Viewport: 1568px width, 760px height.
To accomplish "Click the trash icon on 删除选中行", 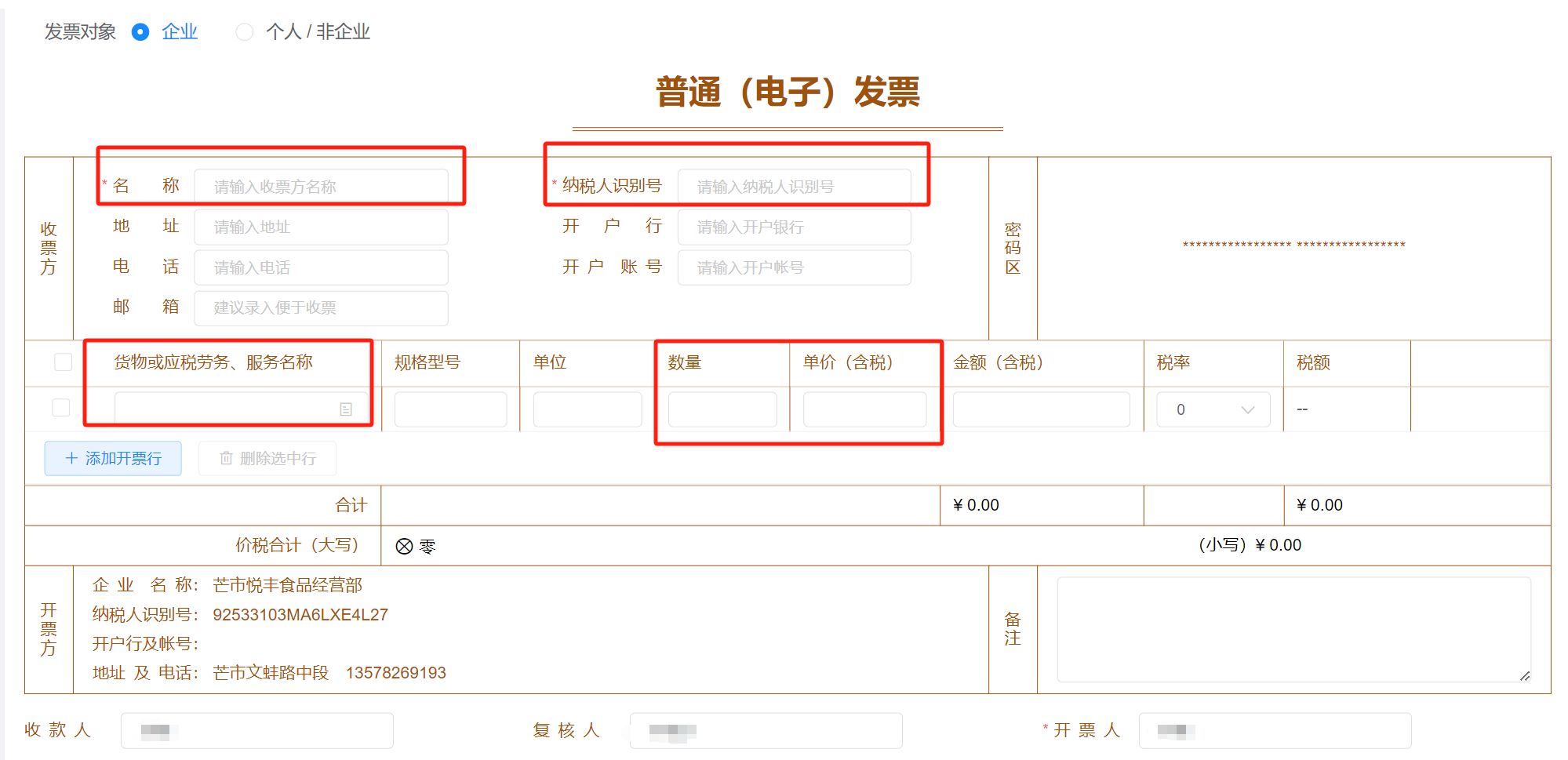I will click(226, 458).
